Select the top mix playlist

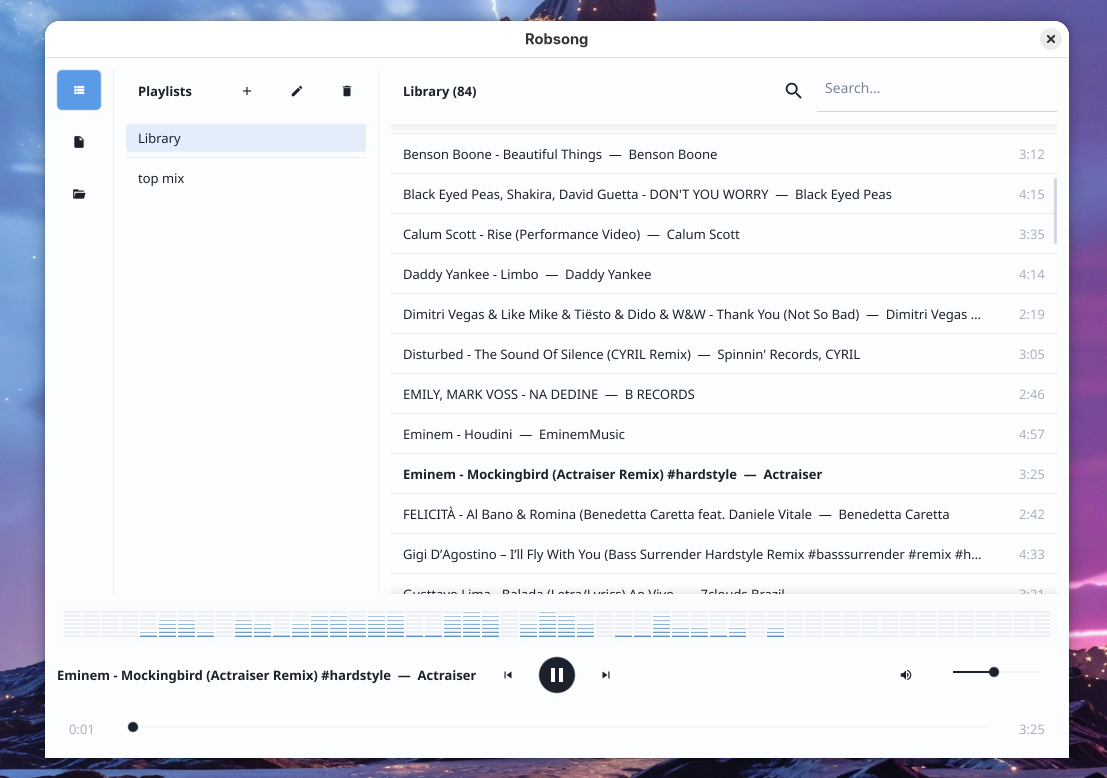tap(246, 179)
